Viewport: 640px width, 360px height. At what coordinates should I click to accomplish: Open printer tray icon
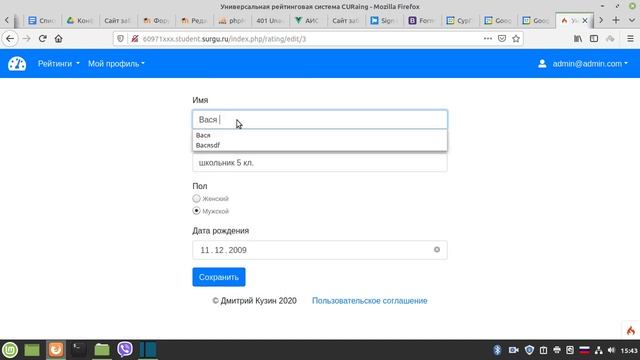point(557,350)
